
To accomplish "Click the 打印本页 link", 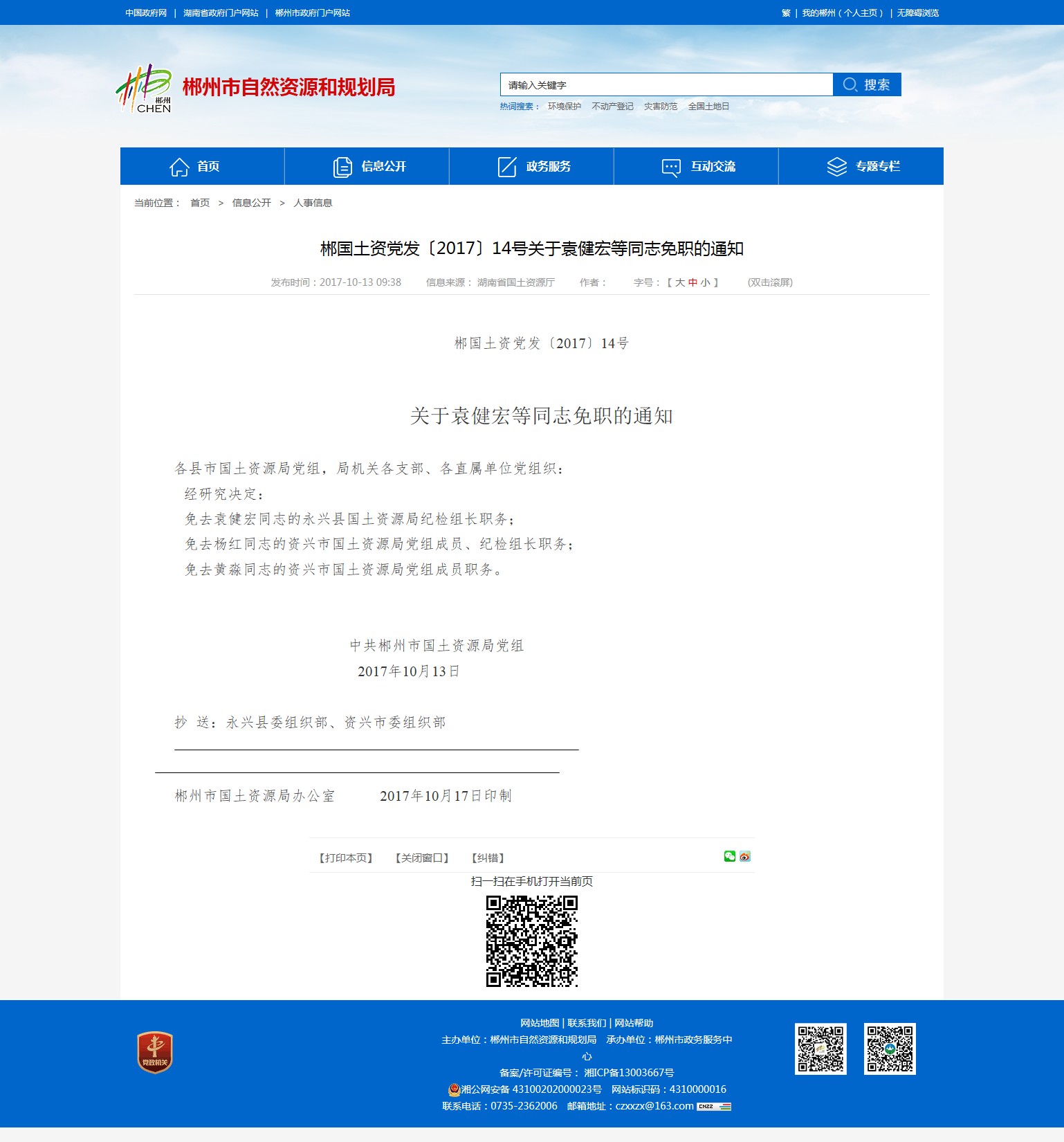I will pos(345,858).
